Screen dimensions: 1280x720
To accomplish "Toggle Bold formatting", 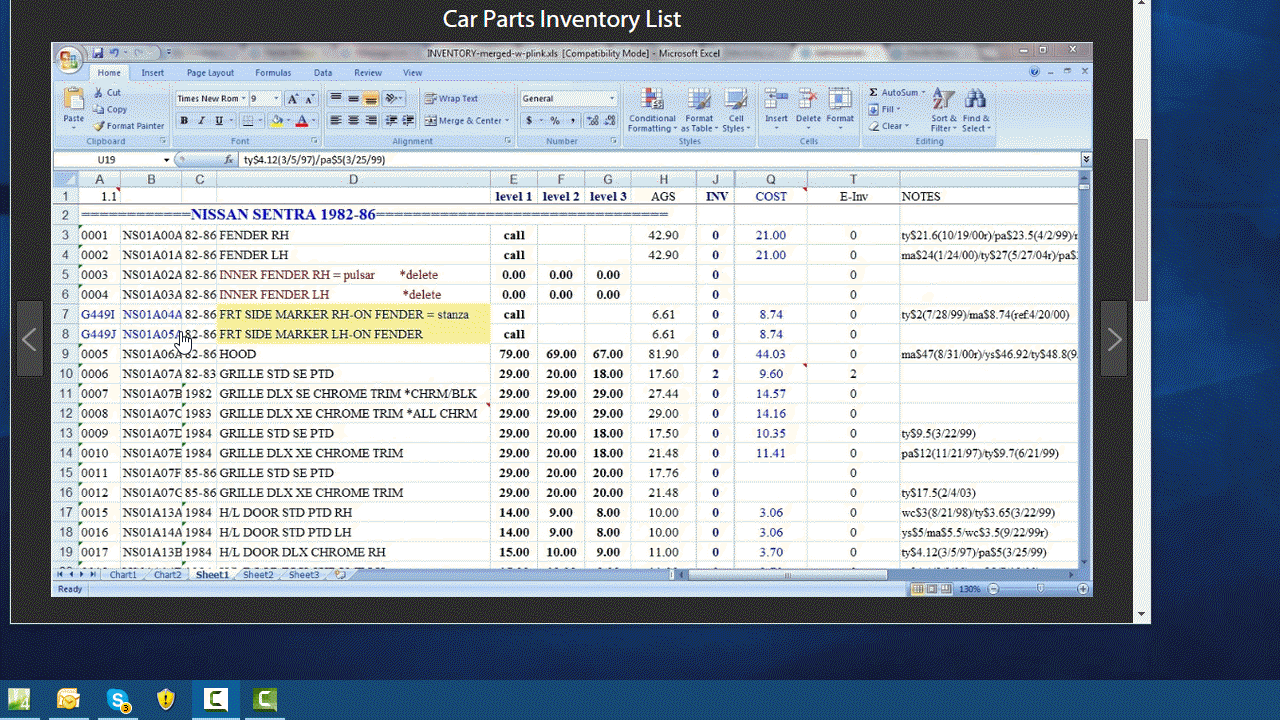I will 184,121.
